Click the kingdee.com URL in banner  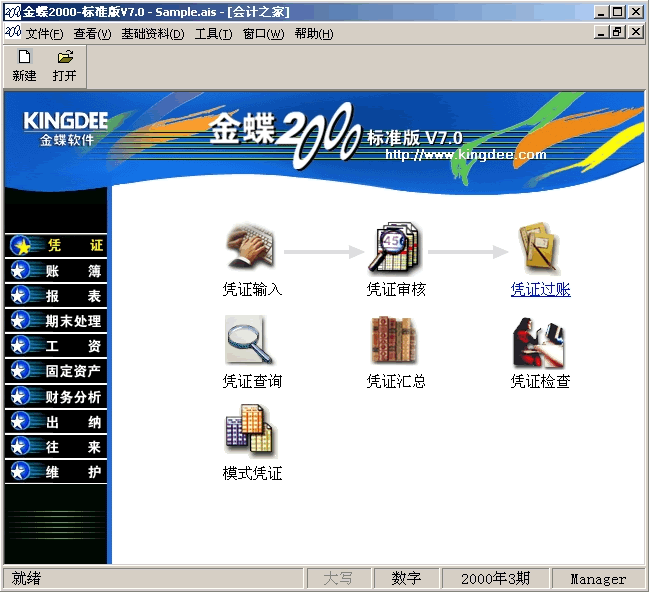pyautogui.click(x=466, y=155)
